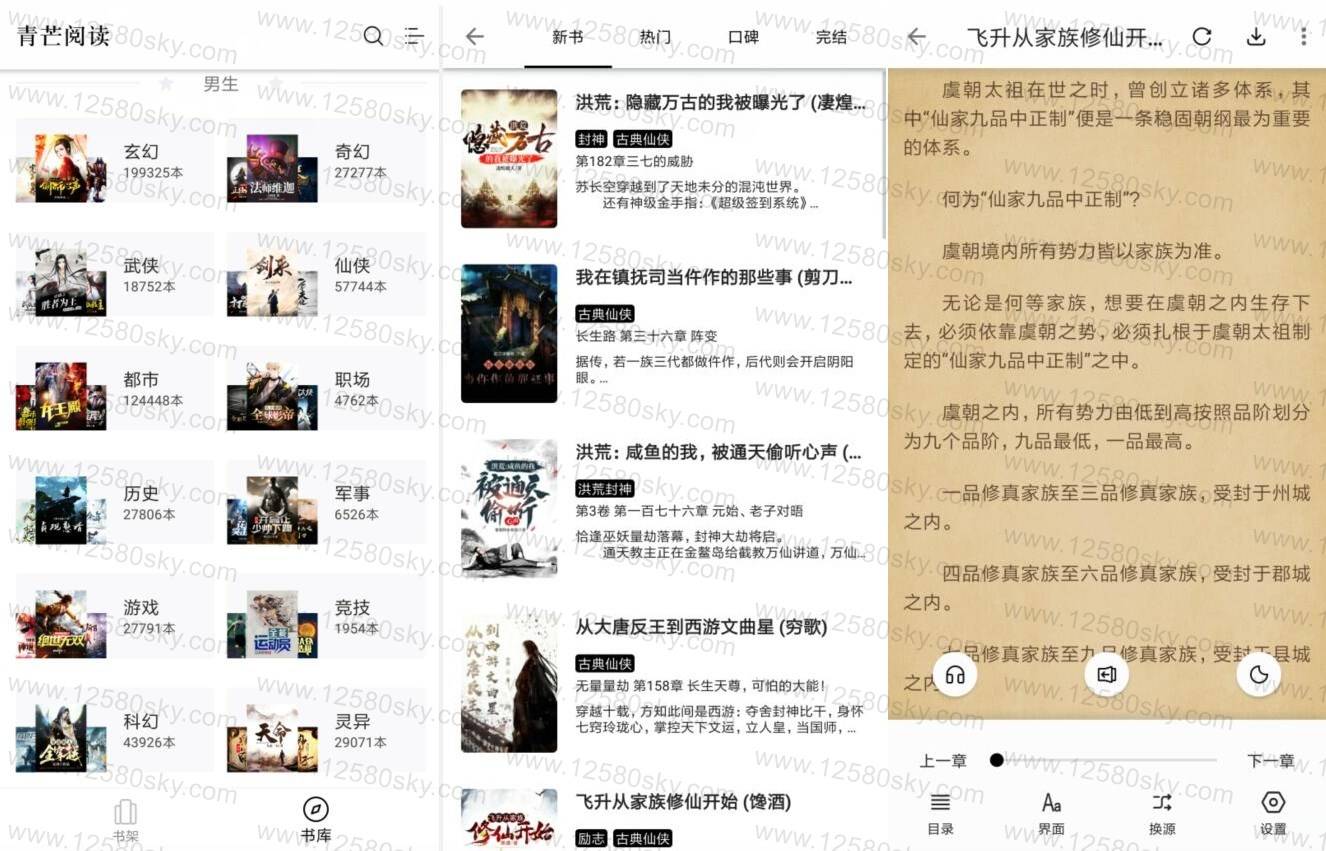Tap the center floating reader button
The image size is (1326, 851).
tap(1106, 674)
